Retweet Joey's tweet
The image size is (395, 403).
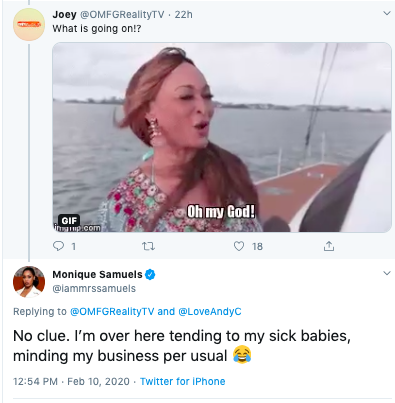pos(148,246)
